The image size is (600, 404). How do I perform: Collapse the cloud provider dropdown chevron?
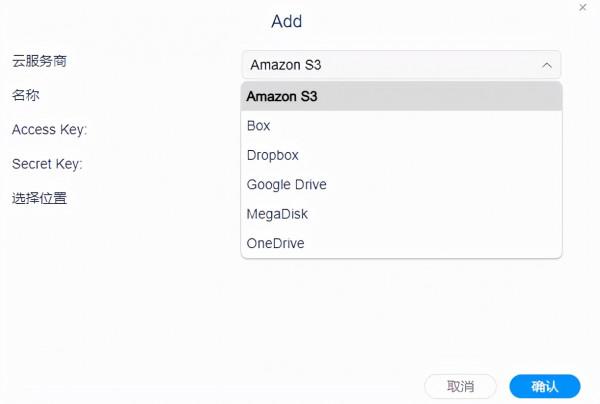pos(546,65)
